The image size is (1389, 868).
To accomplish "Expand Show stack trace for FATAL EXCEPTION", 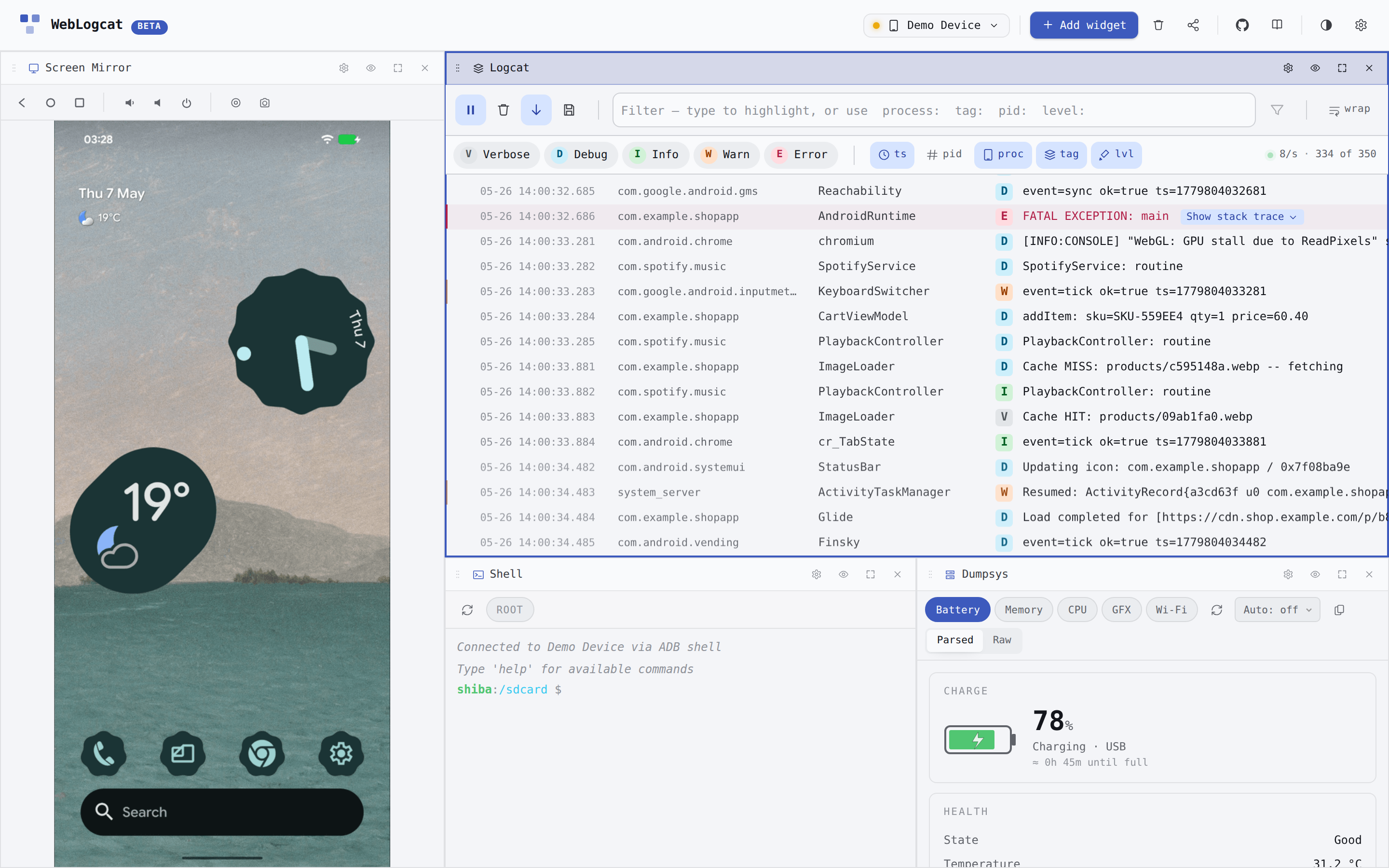I will [1241, 217].
